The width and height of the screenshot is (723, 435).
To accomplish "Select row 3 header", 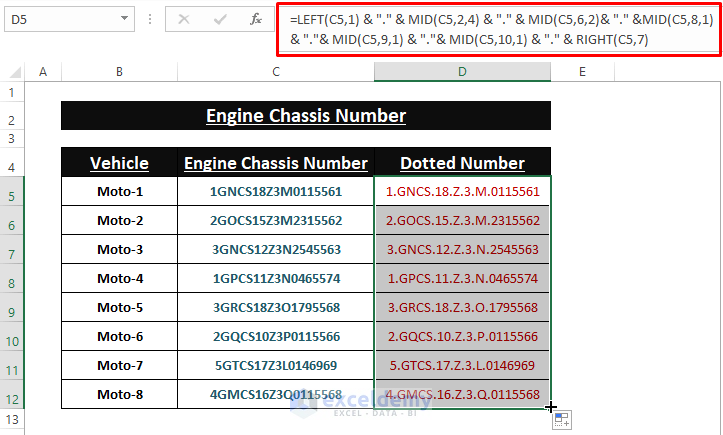I will (12, 138).
